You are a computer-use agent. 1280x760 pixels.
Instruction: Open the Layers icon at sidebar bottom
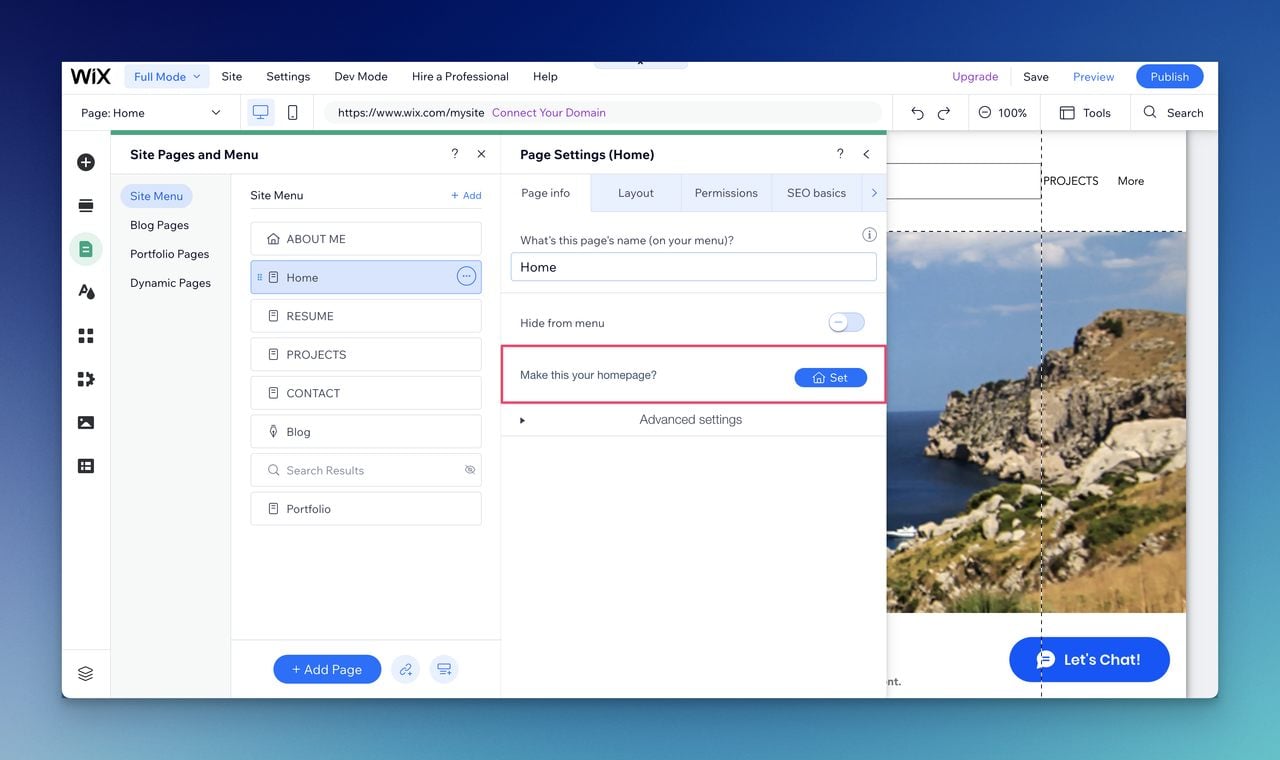(86, 674)
